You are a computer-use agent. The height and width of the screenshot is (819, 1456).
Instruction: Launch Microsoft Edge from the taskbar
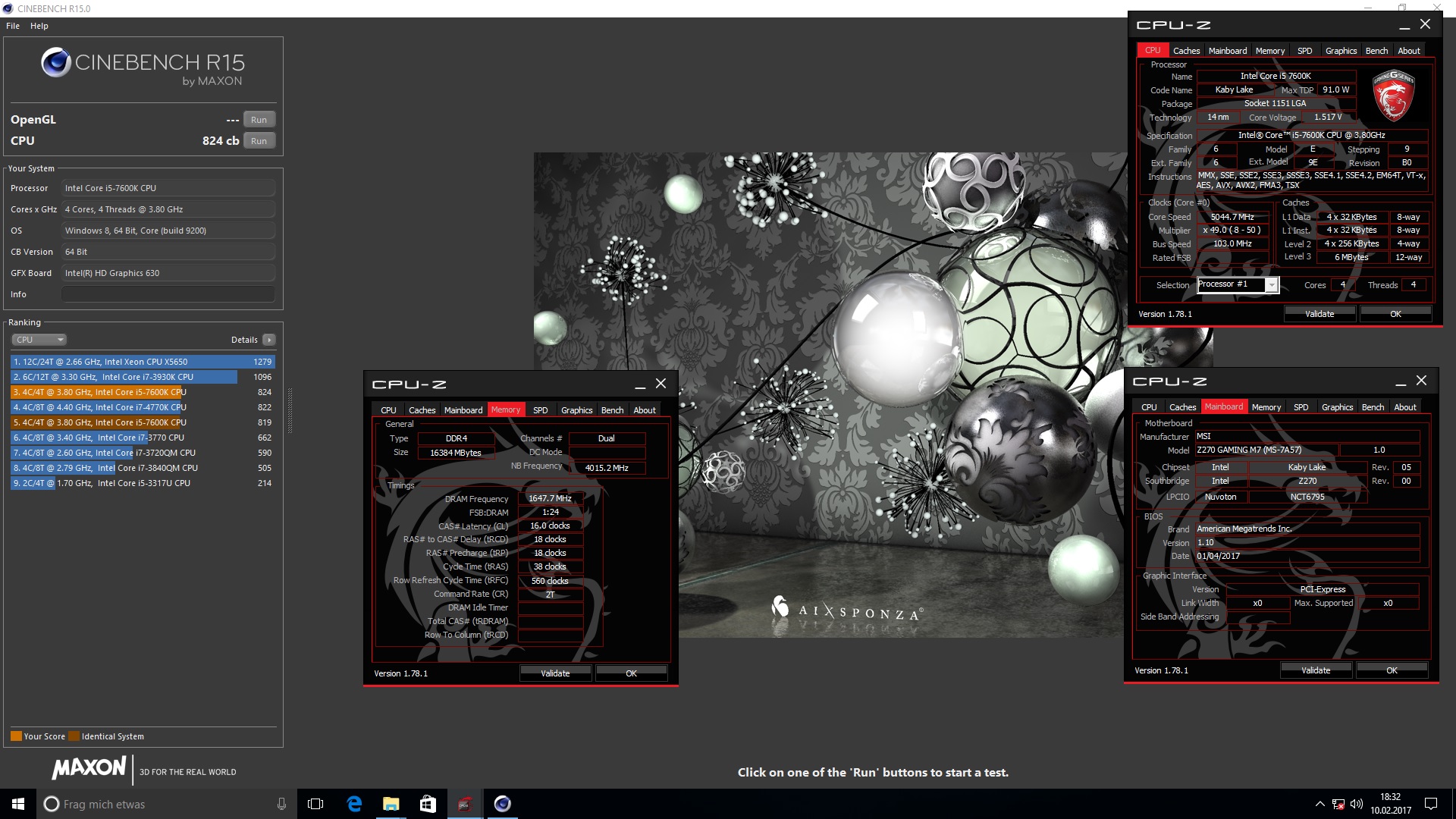click(354, 804)
